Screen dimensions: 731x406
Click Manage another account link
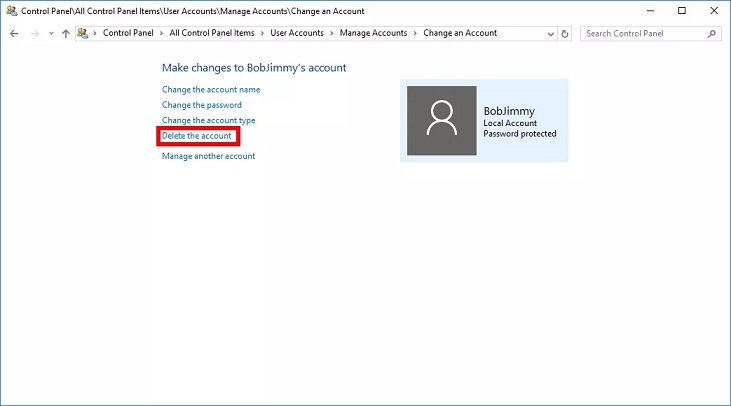pos(208,156)
